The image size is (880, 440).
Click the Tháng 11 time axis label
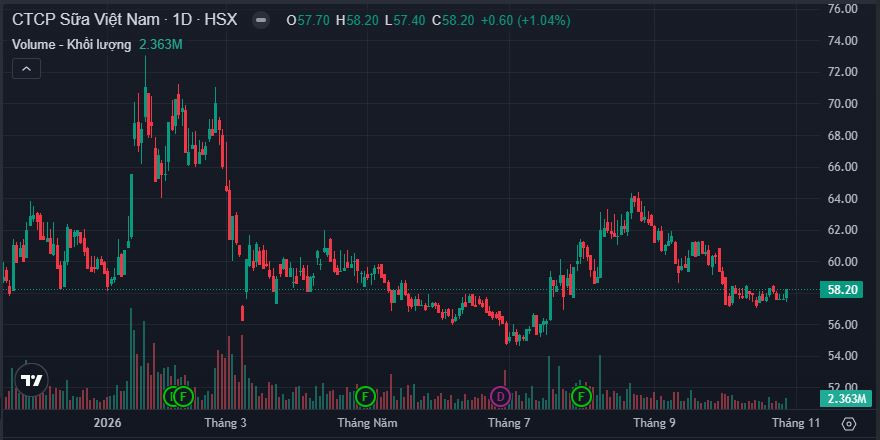point(796,423)
